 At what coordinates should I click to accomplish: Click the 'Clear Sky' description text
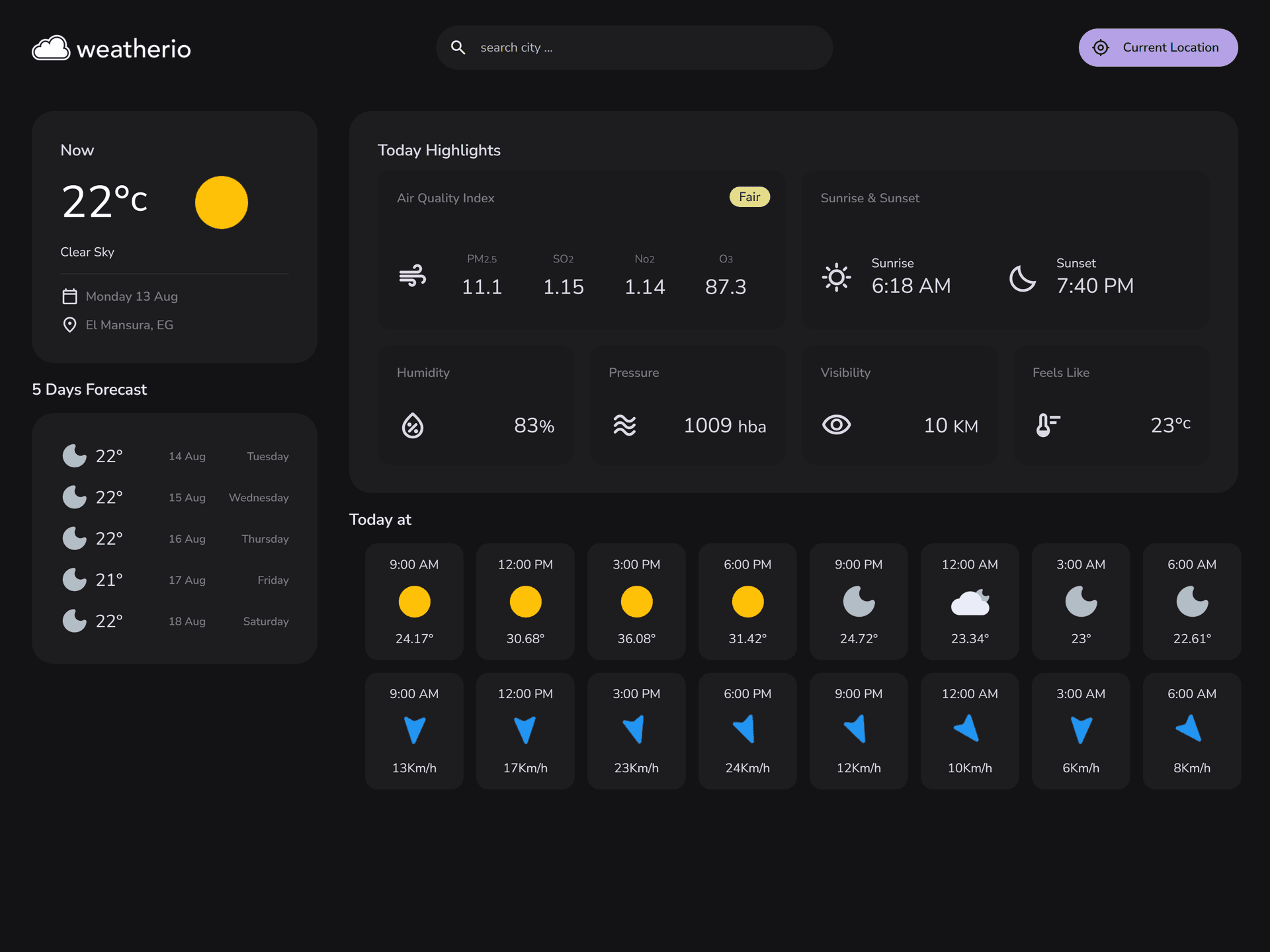click(87, 252)
